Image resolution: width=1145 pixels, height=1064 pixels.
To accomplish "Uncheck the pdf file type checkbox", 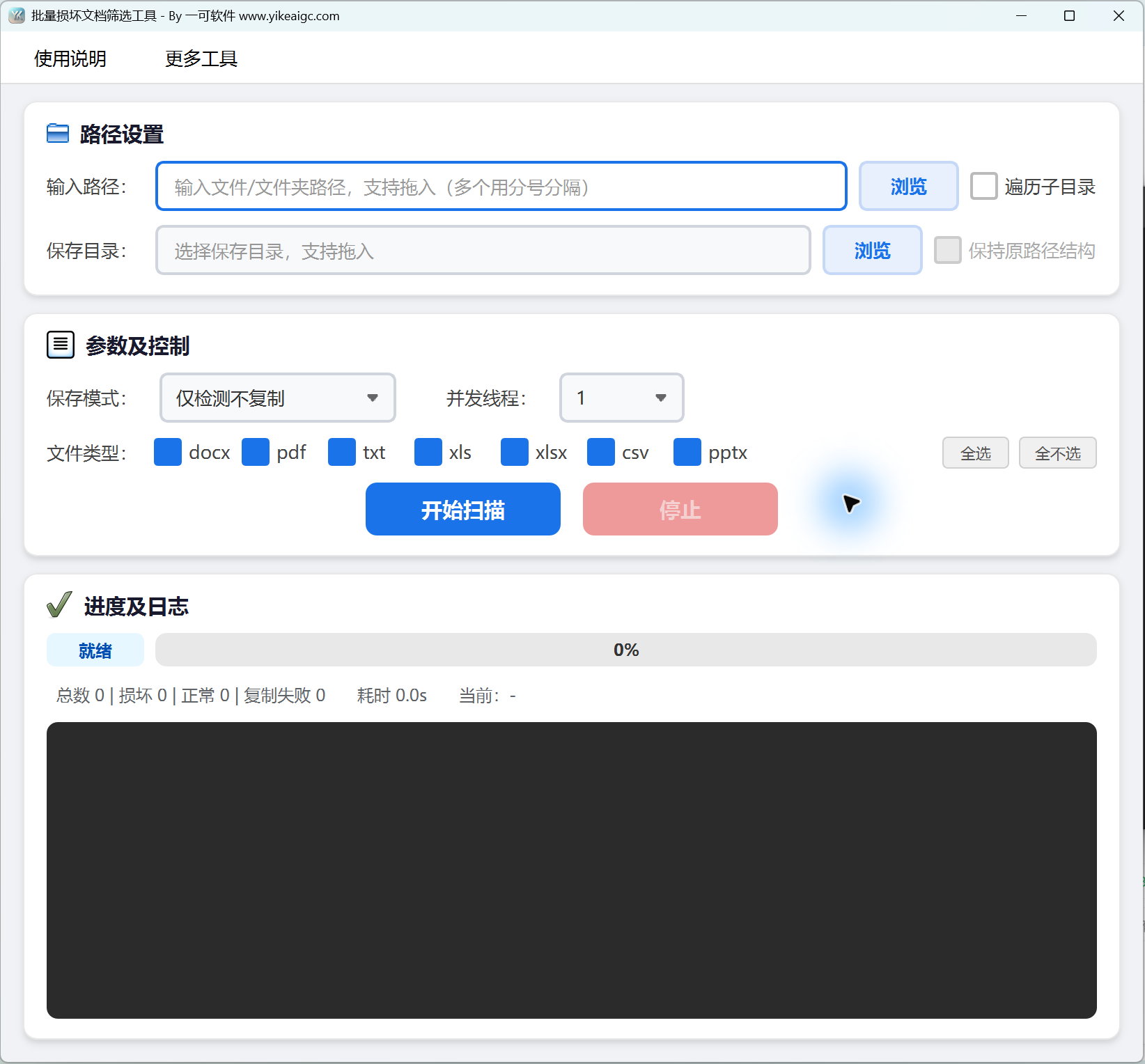I will pos(256,452).
